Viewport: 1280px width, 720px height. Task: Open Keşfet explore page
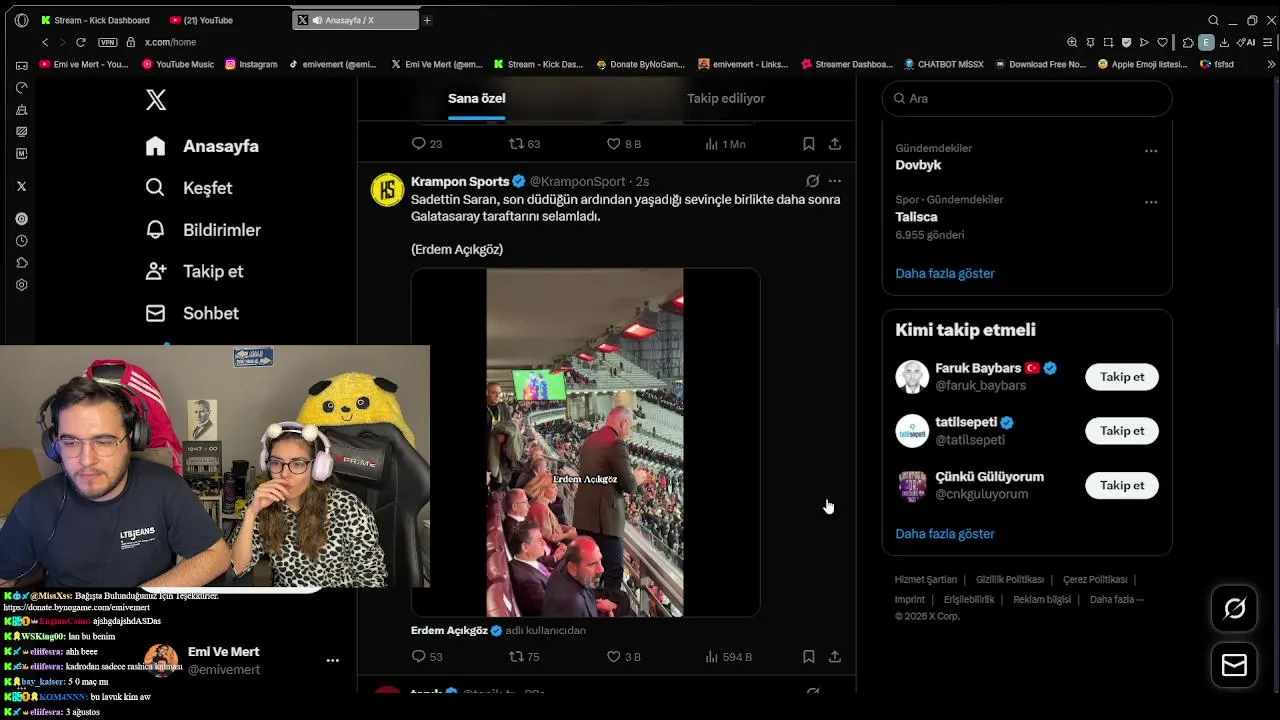pos(188,188)
